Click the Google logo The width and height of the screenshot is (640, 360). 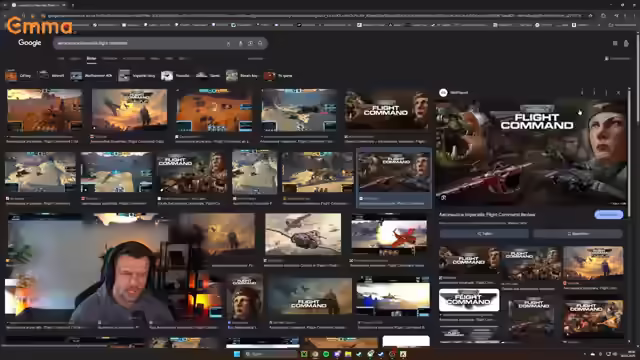pyautogui.click(x=29, y=43)
